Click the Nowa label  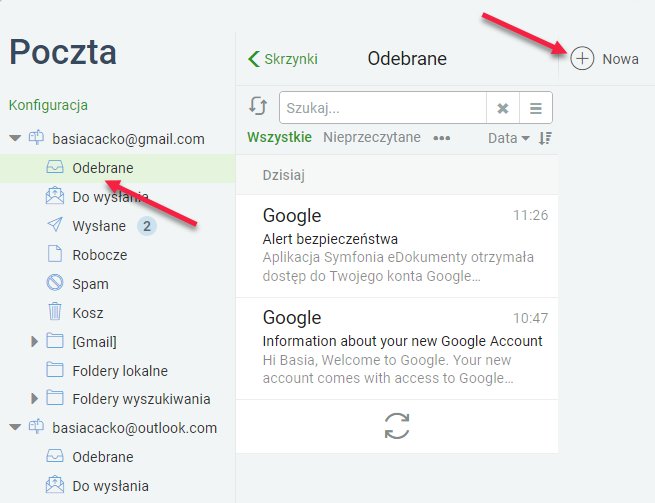click(x=620, y=59)
